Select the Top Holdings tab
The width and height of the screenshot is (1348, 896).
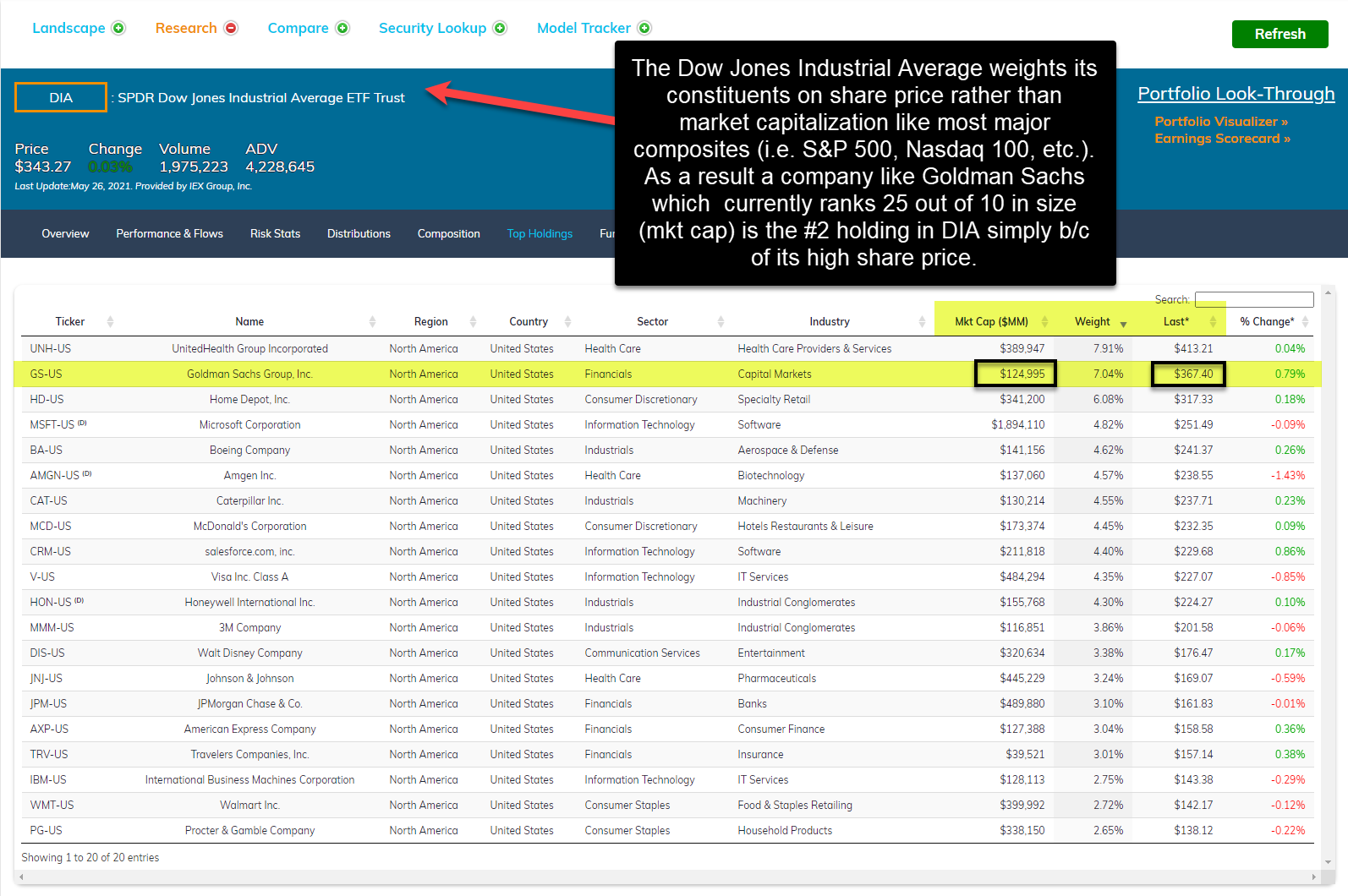coord(540,234)
